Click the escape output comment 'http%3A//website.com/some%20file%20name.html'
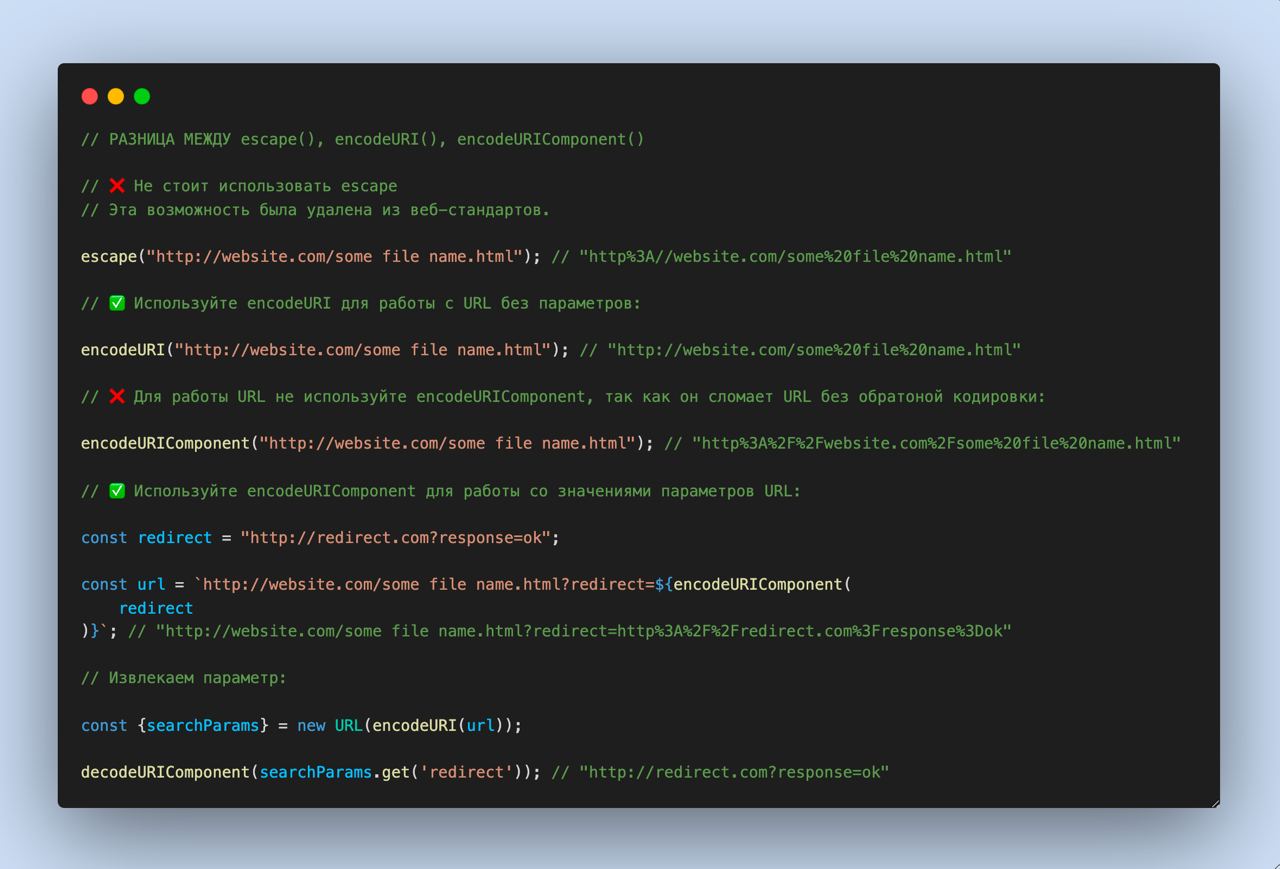Image resolution: width=1280 pixels, height=869 pixels. coord(795,257)
